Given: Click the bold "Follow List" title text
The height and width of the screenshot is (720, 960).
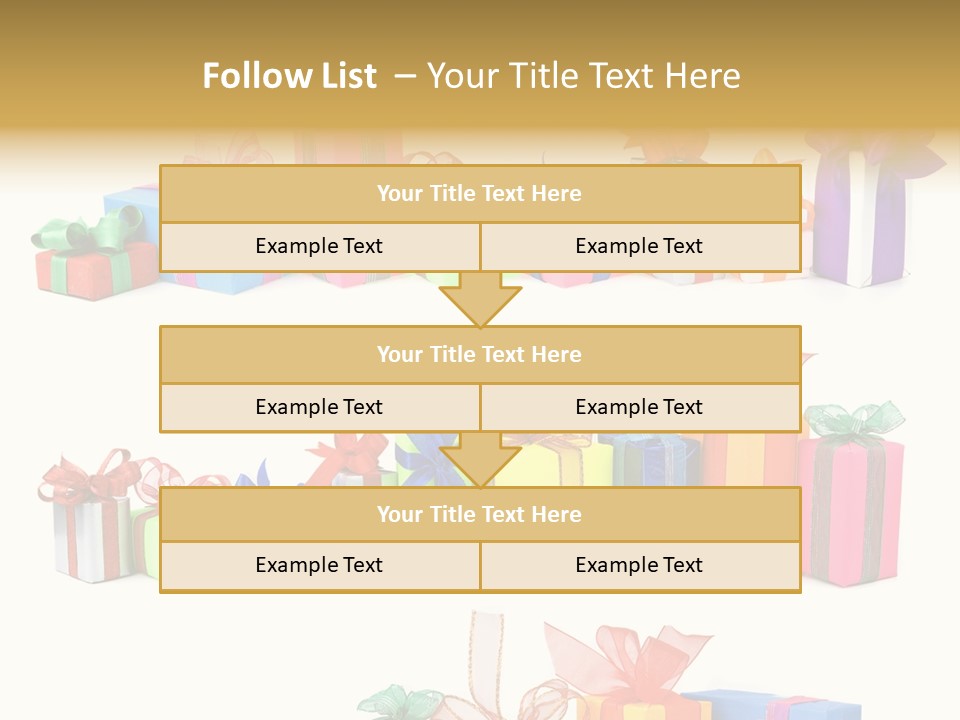Looking at the screenshot, I should click(290, 76).
